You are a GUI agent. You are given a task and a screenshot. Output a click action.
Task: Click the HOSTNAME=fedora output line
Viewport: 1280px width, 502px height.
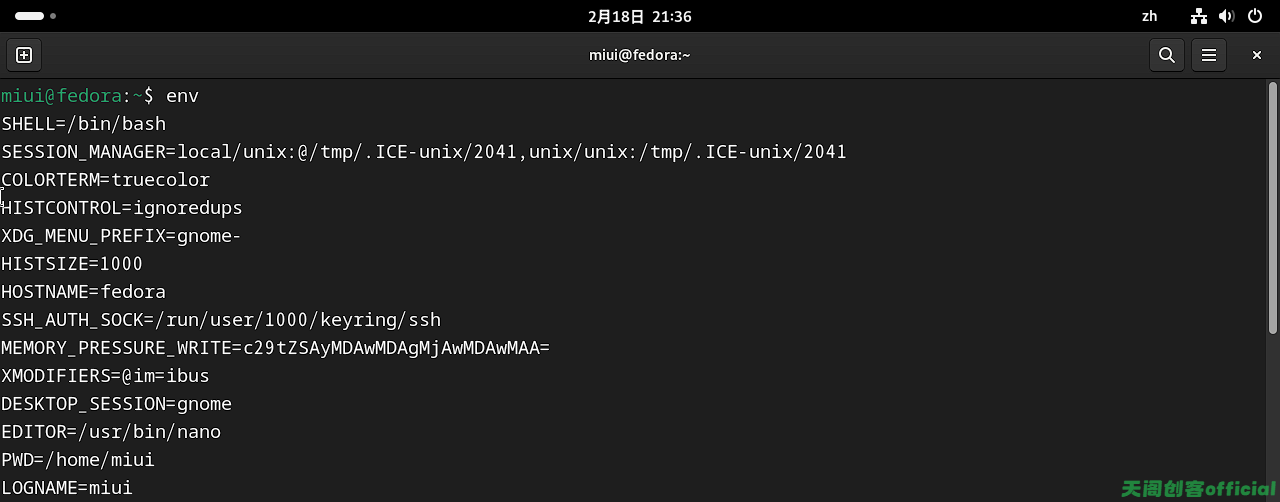pos(84,292)
